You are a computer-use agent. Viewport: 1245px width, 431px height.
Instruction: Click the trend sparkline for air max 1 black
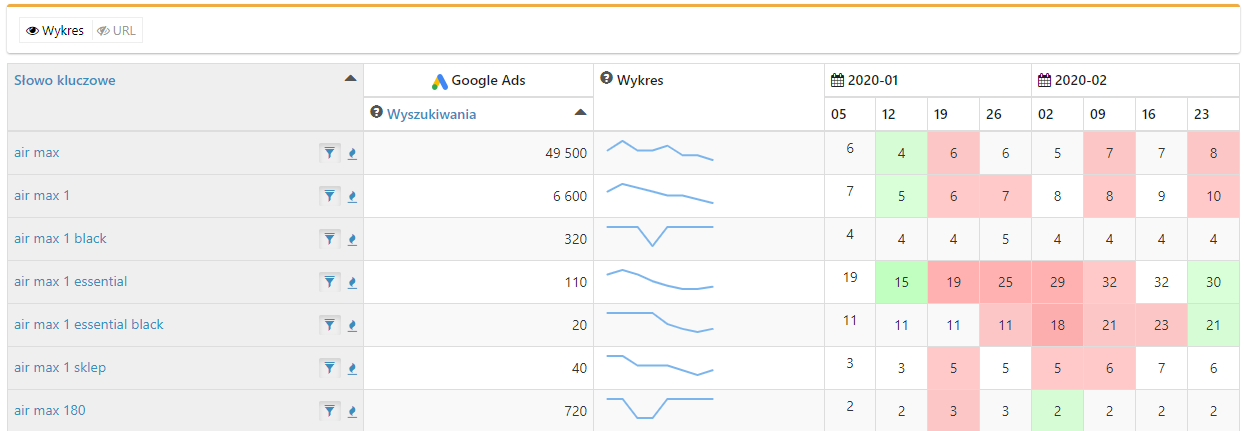(660, 237)
